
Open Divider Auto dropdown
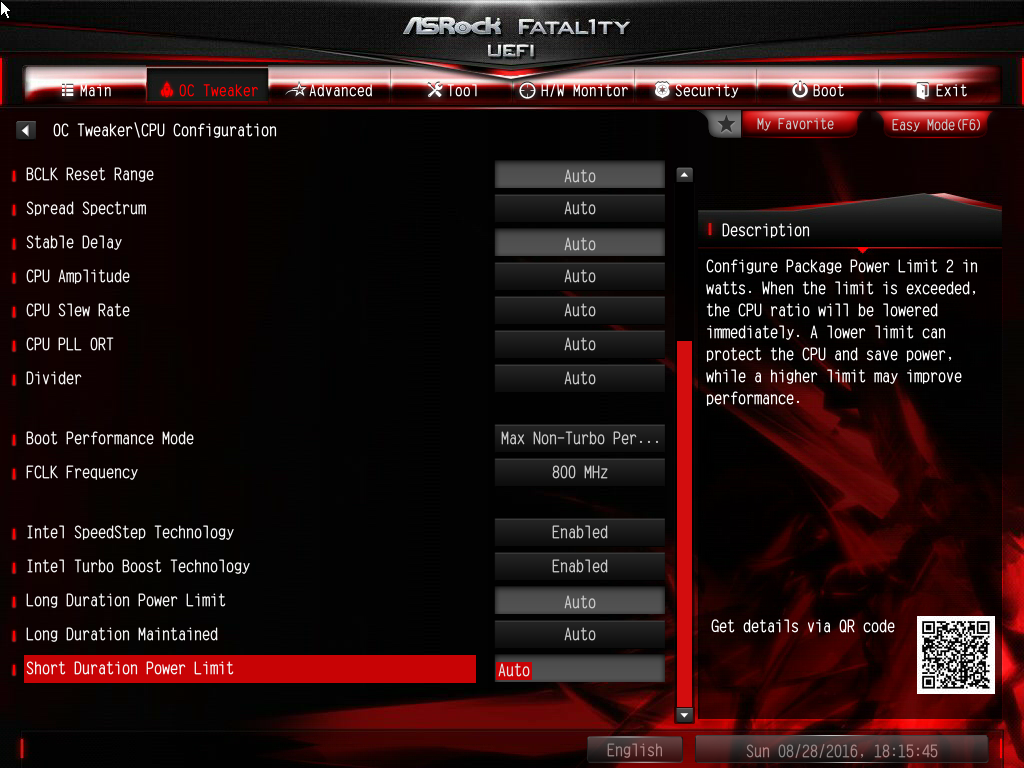pyautogui.click(x=579, y=379)
